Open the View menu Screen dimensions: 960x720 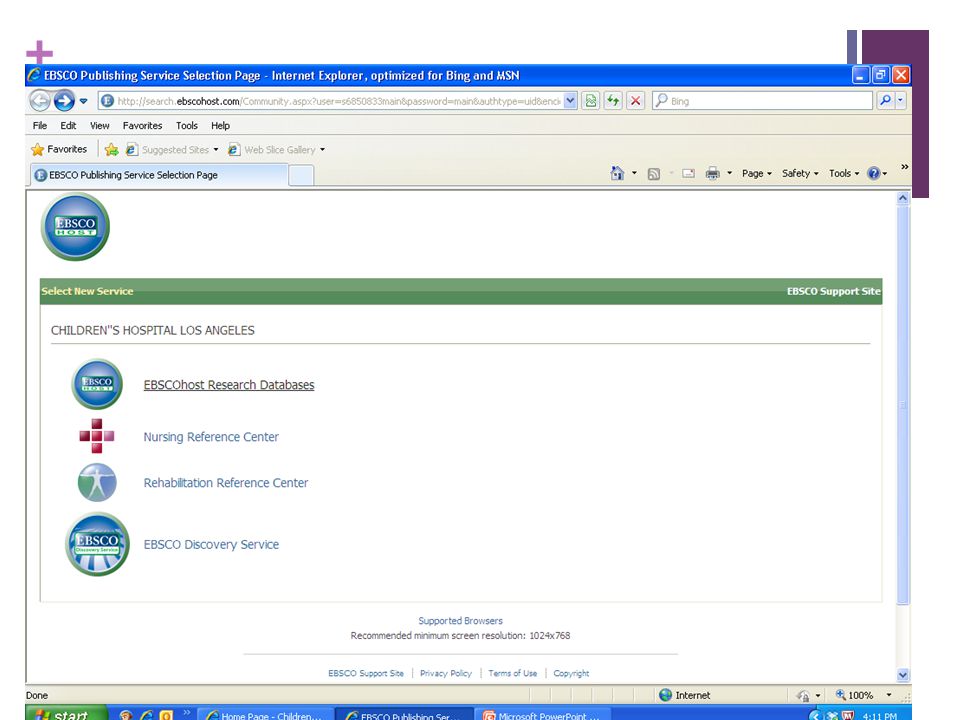pyautogui.click(x=100, y=126)
